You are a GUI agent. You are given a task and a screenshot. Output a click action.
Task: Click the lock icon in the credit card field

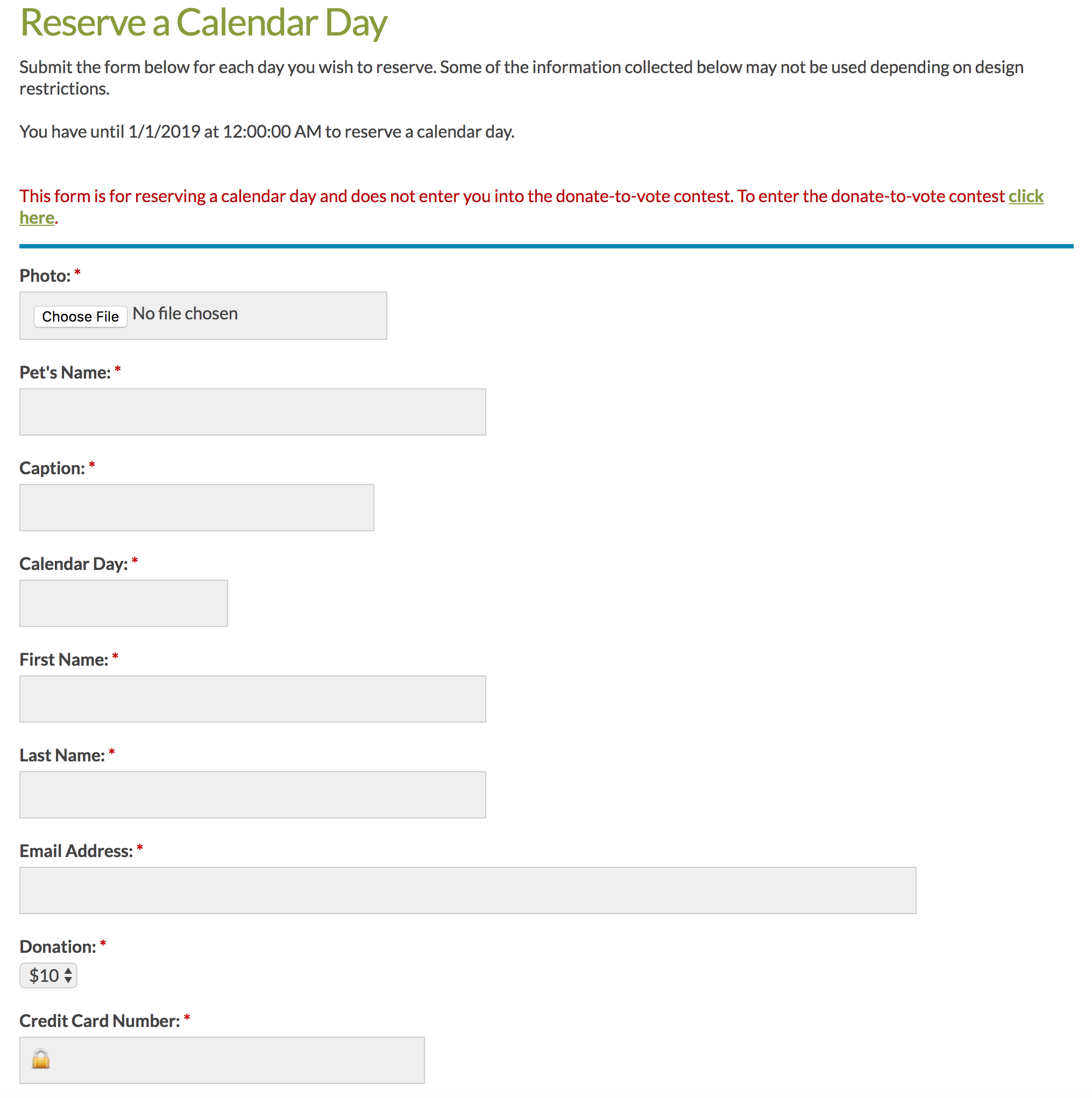pos(40,1060)
